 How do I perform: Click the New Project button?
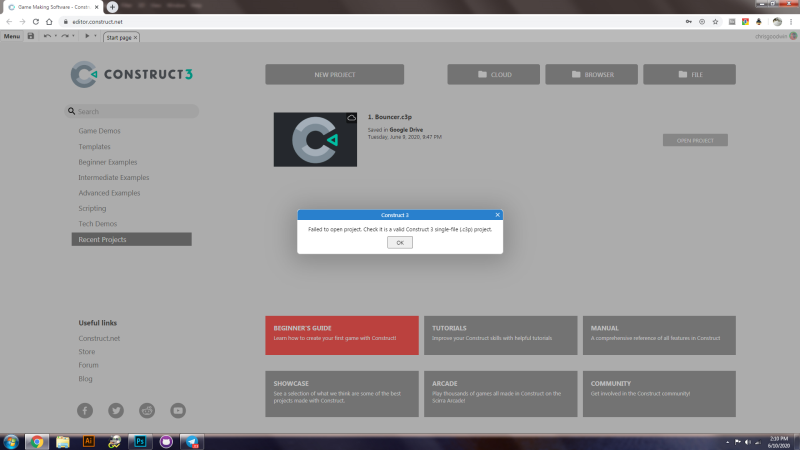(x=335, y=74)
